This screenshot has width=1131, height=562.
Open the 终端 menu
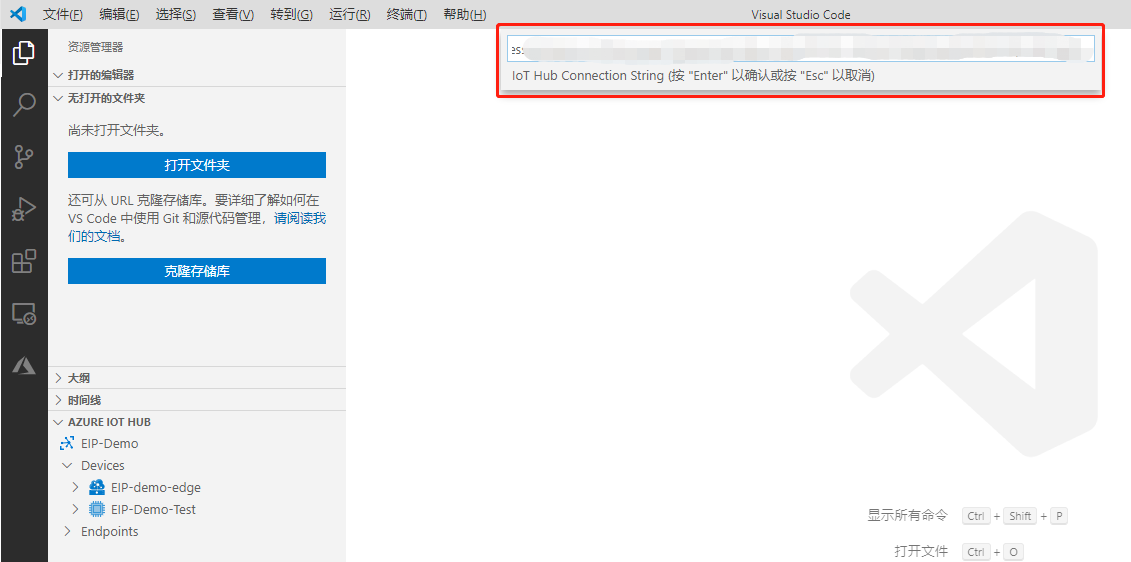click(x=407, y=14)
